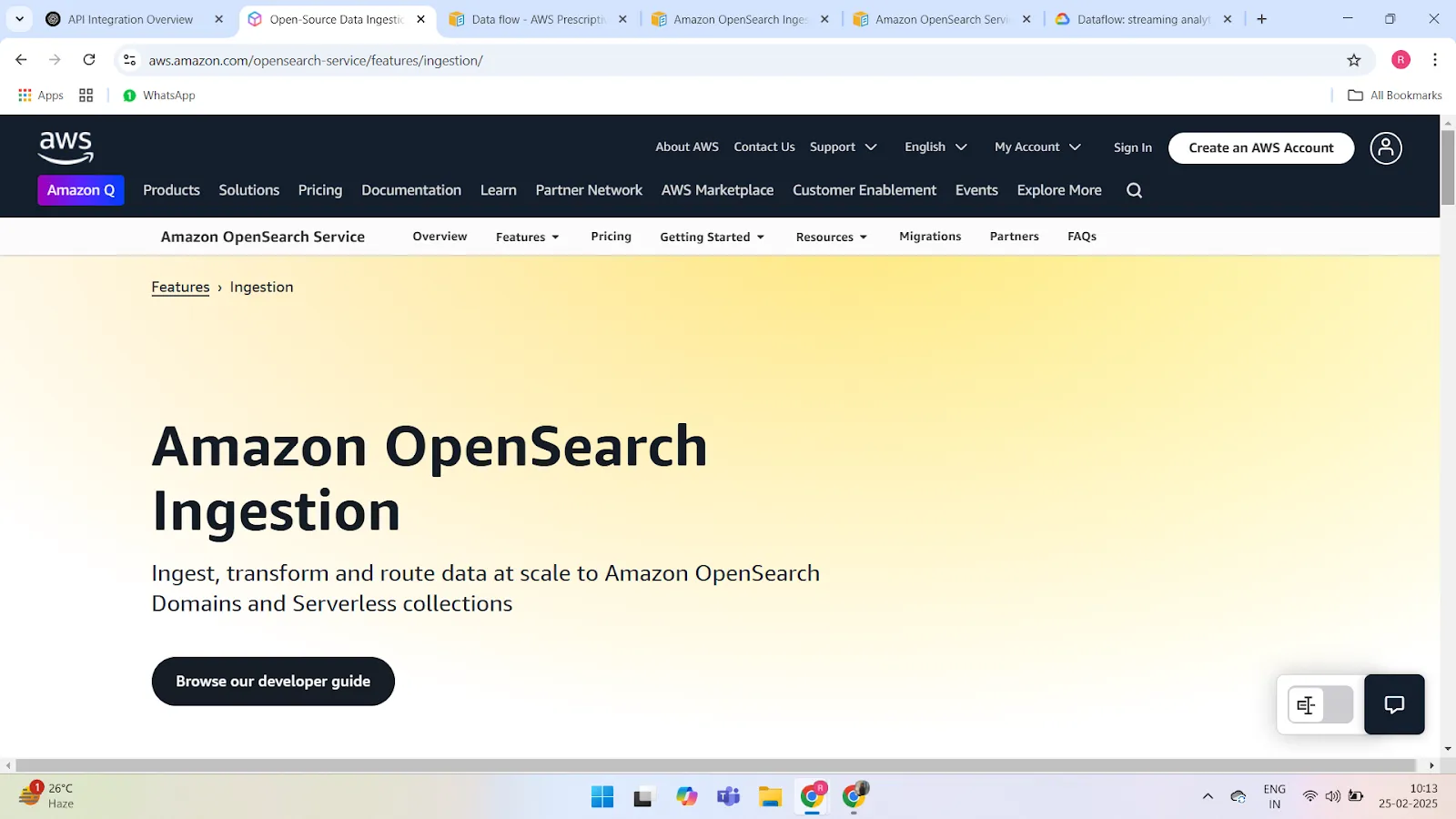Click the horizontal page scrollbar
This screenshot has height=819, width=1456.
716,765
